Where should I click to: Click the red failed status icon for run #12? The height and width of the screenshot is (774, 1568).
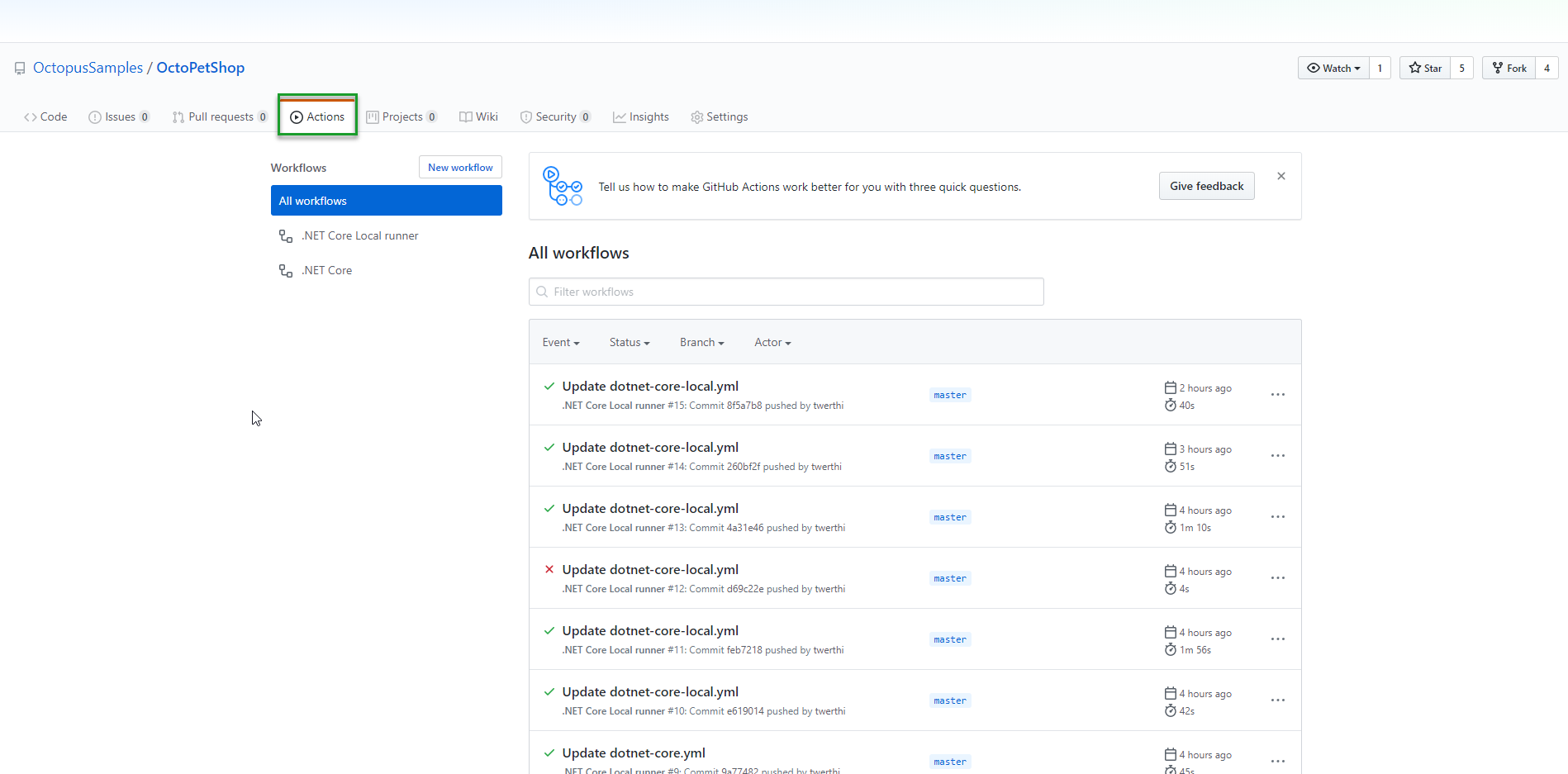click(x=549, y=569)
